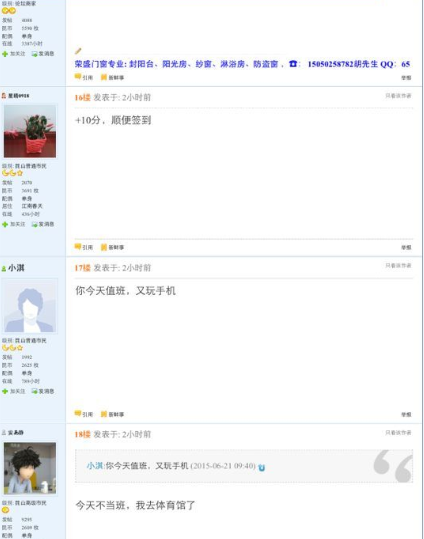Show only floor 17 author's posts
The image size is (424, 539).
click(x=398, y=265)
